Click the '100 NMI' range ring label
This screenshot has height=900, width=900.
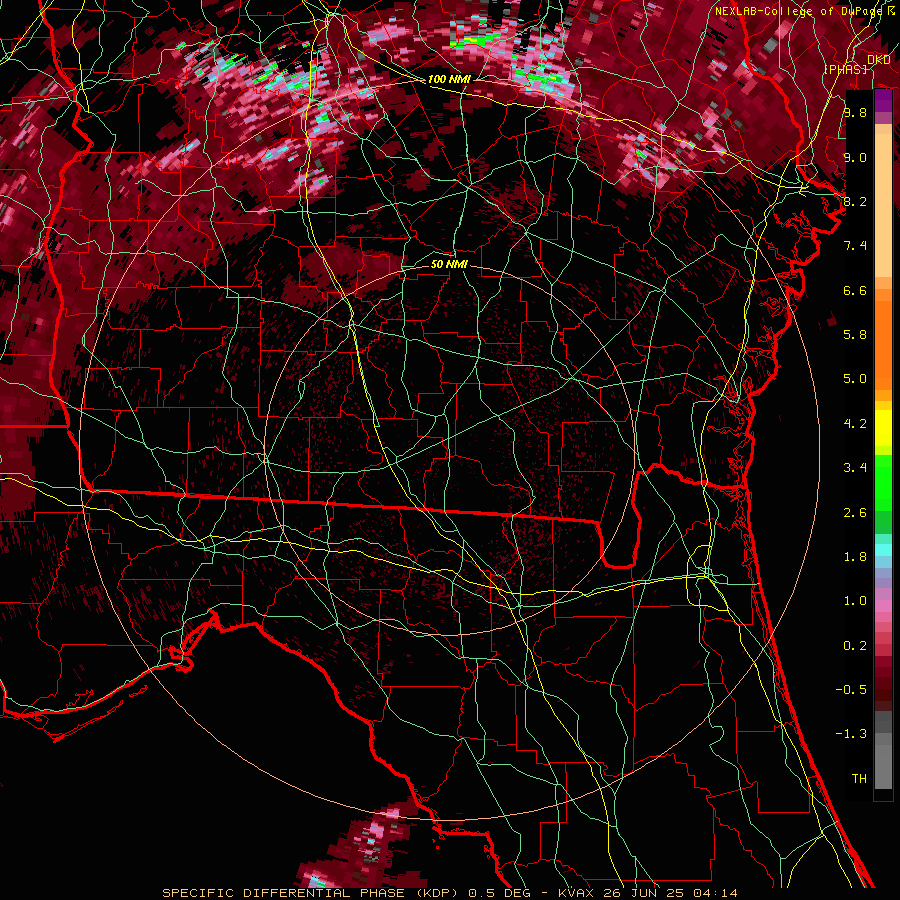449,79
